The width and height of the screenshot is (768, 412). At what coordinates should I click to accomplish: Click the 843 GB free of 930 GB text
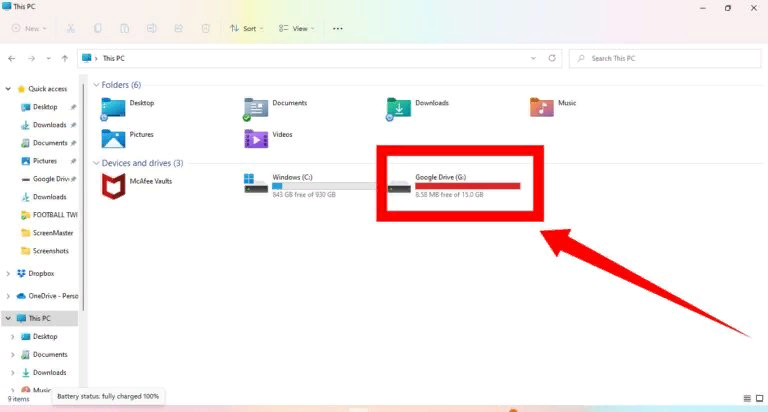point(304,194)
